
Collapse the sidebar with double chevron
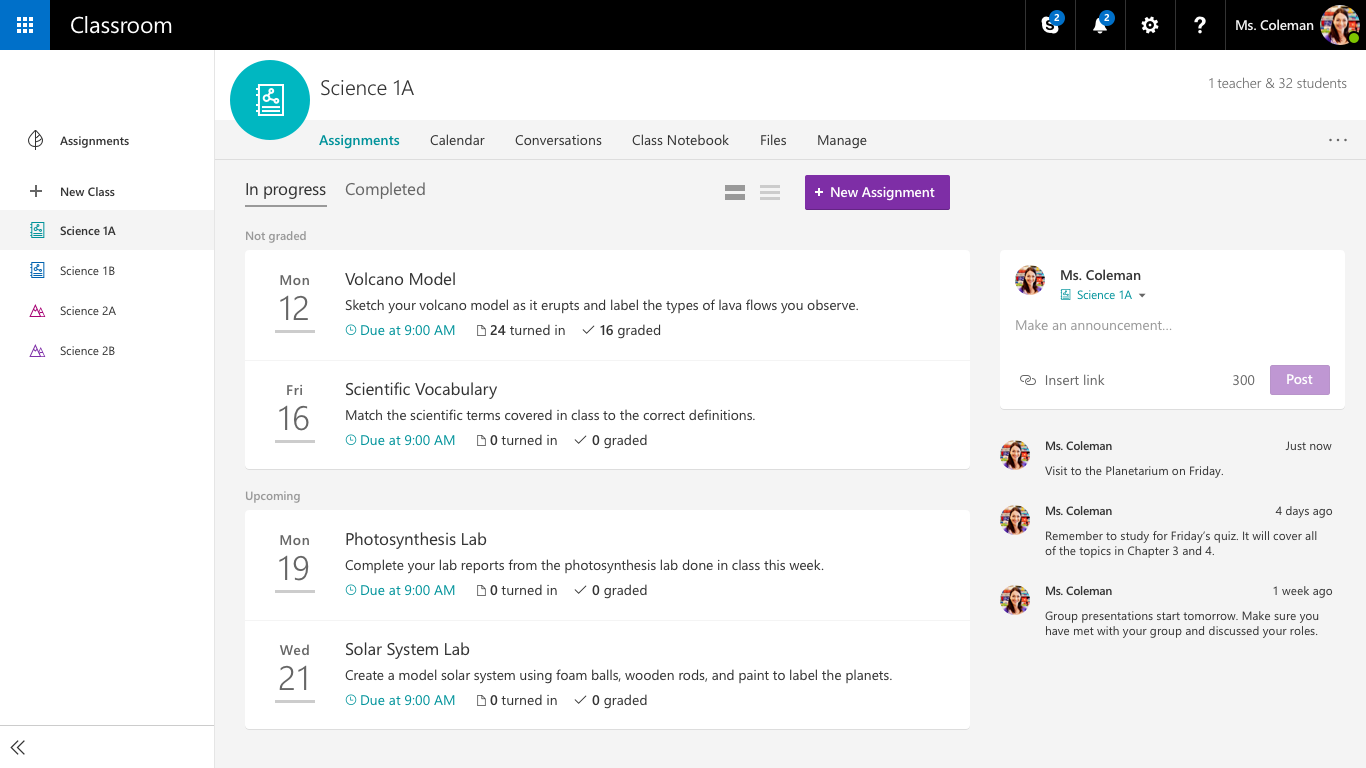tap(17, 747)
